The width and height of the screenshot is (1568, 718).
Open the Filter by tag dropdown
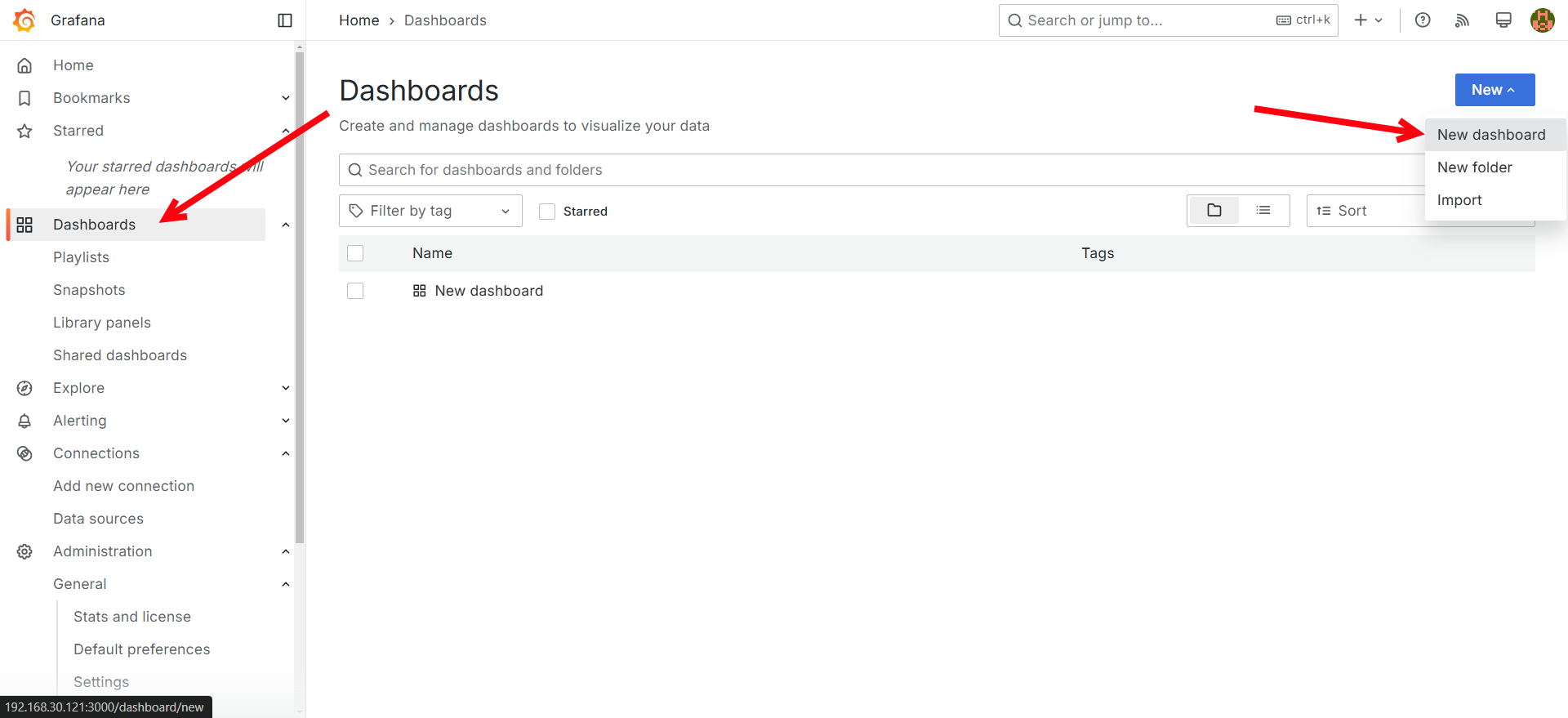coord(430,211)
